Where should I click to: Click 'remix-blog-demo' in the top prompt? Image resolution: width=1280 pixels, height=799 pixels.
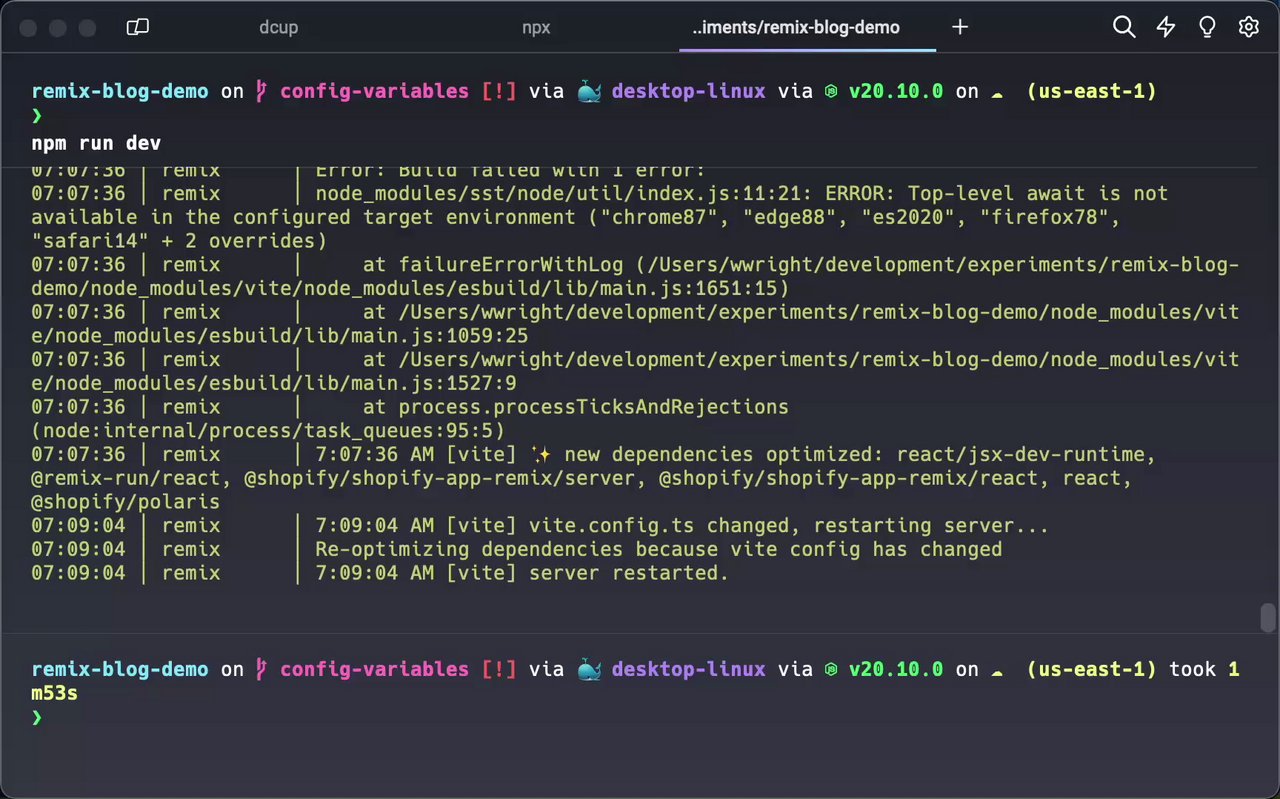[120, 91]
